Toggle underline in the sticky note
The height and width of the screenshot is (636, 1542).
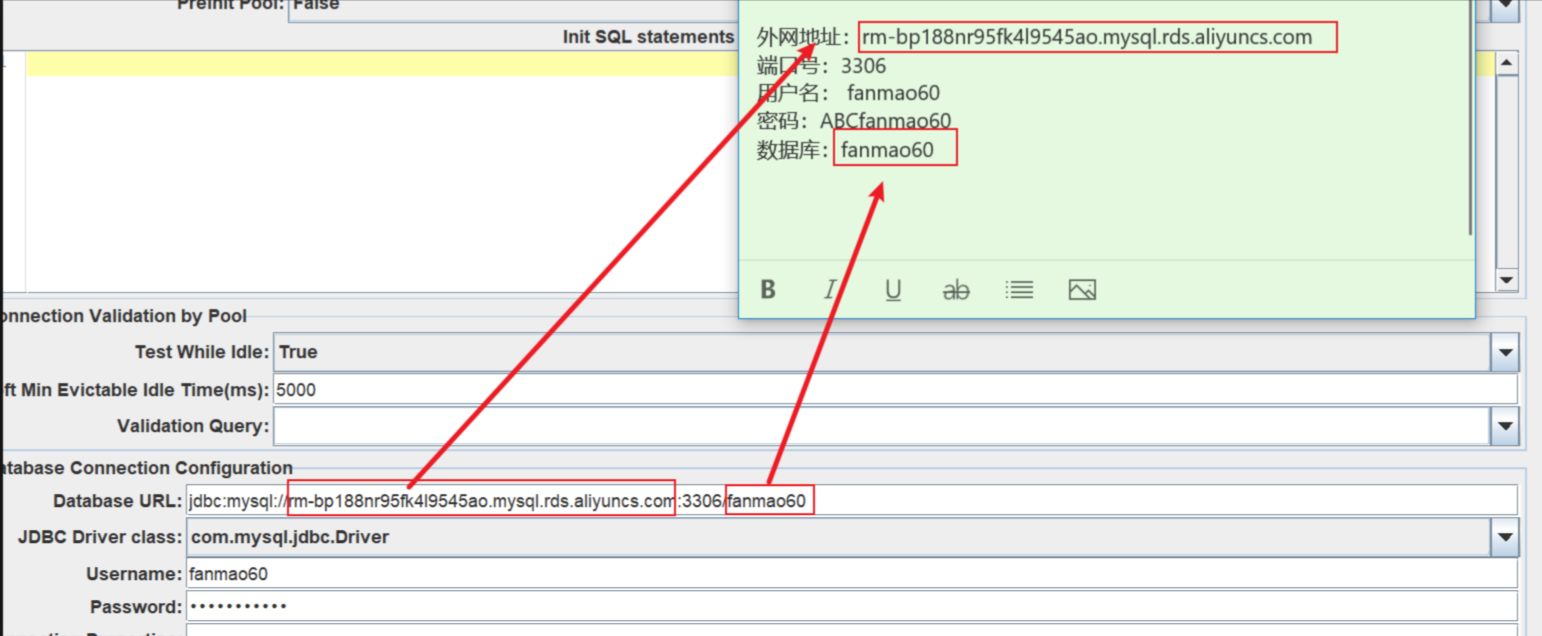(x=893, y=290)
